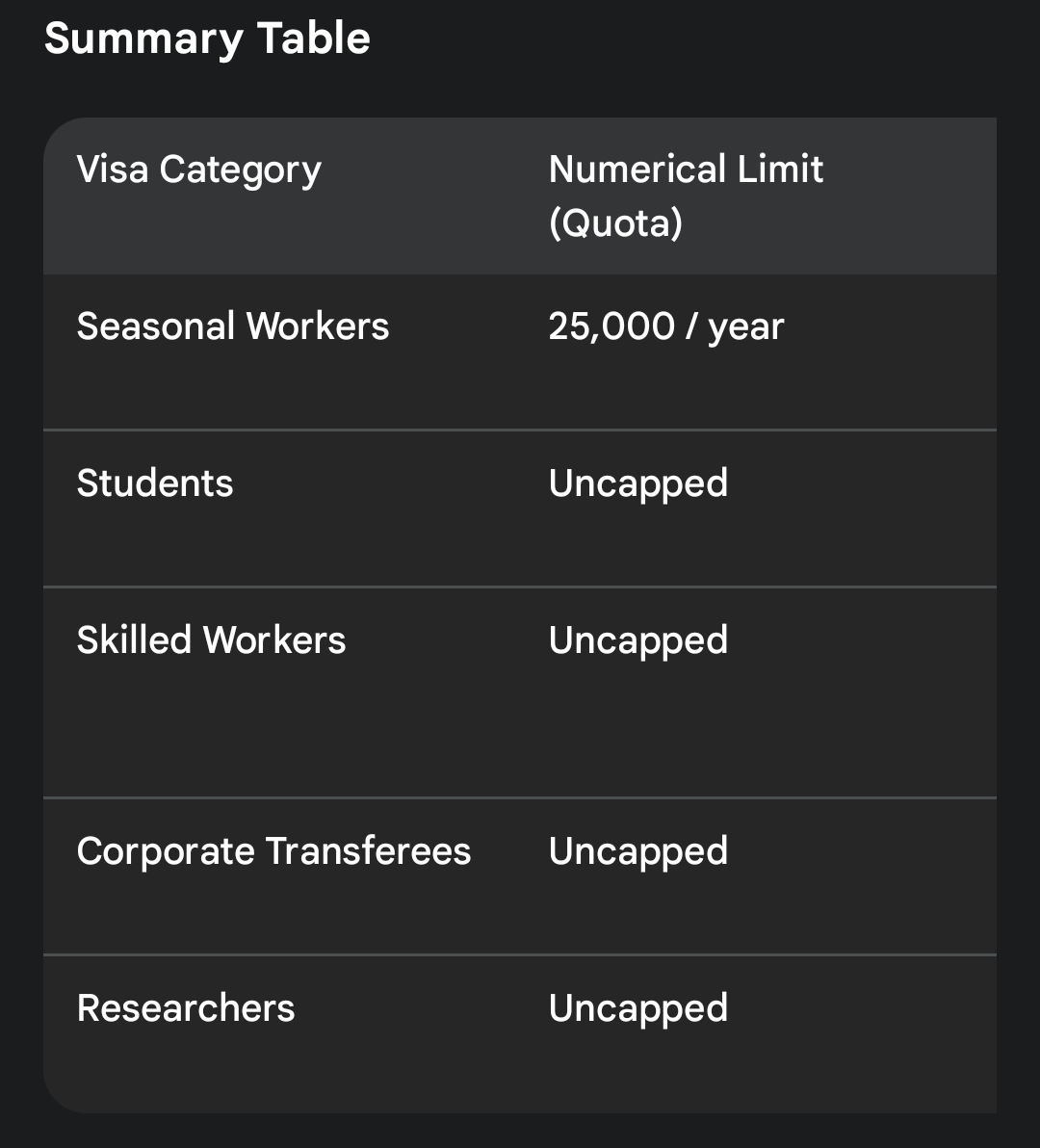This screenshot has width=1040, height=1148.
Task: Click the Summary Table heading
Action: [207, 39]
